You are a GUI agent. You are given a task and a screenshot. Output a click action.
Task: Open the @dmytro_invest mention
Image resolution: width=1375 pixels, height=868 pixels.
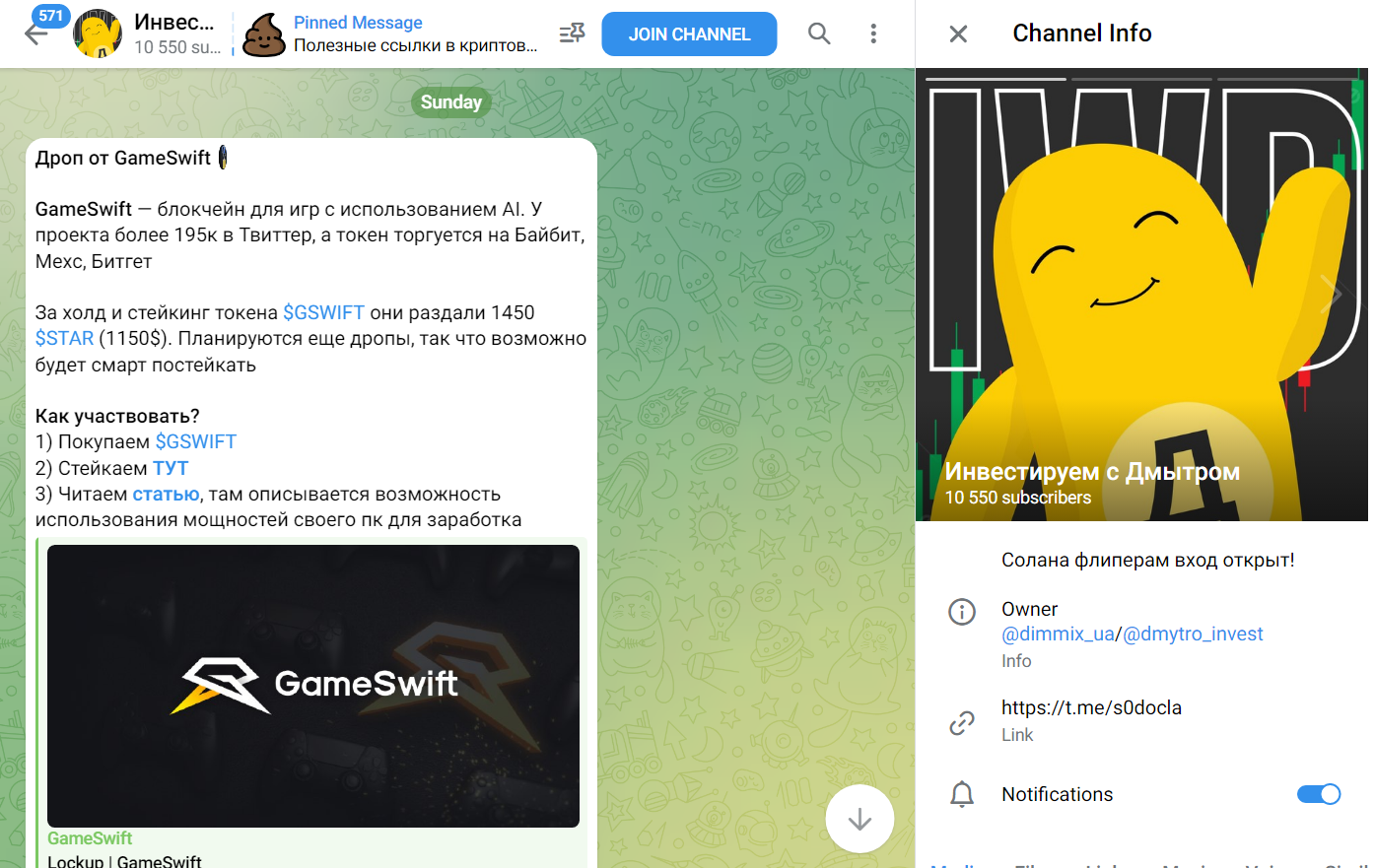pyautogui.click(x=1193, y=634)
